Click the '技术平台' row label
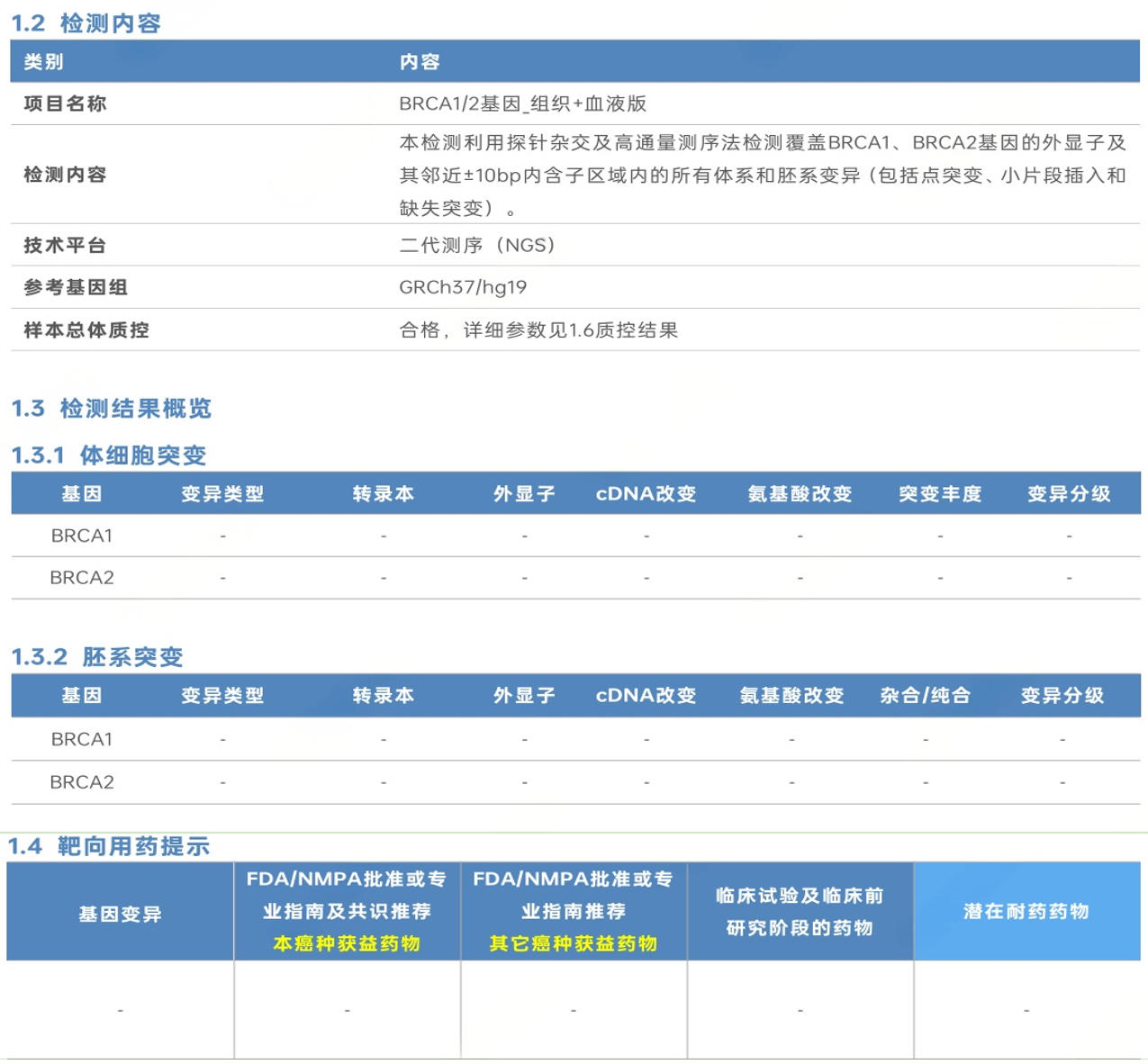Viewport: 1148px width, 1064px height. tap(65, 245)
